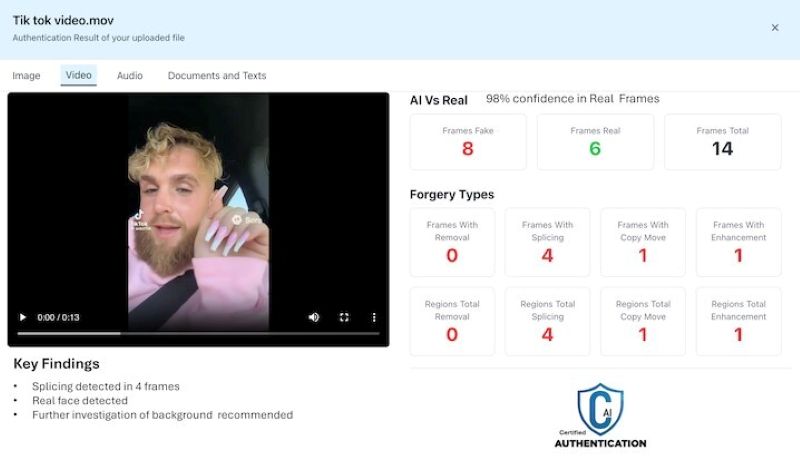
Task: Seek on the video progress bar
Action: (x=198, y=333)
